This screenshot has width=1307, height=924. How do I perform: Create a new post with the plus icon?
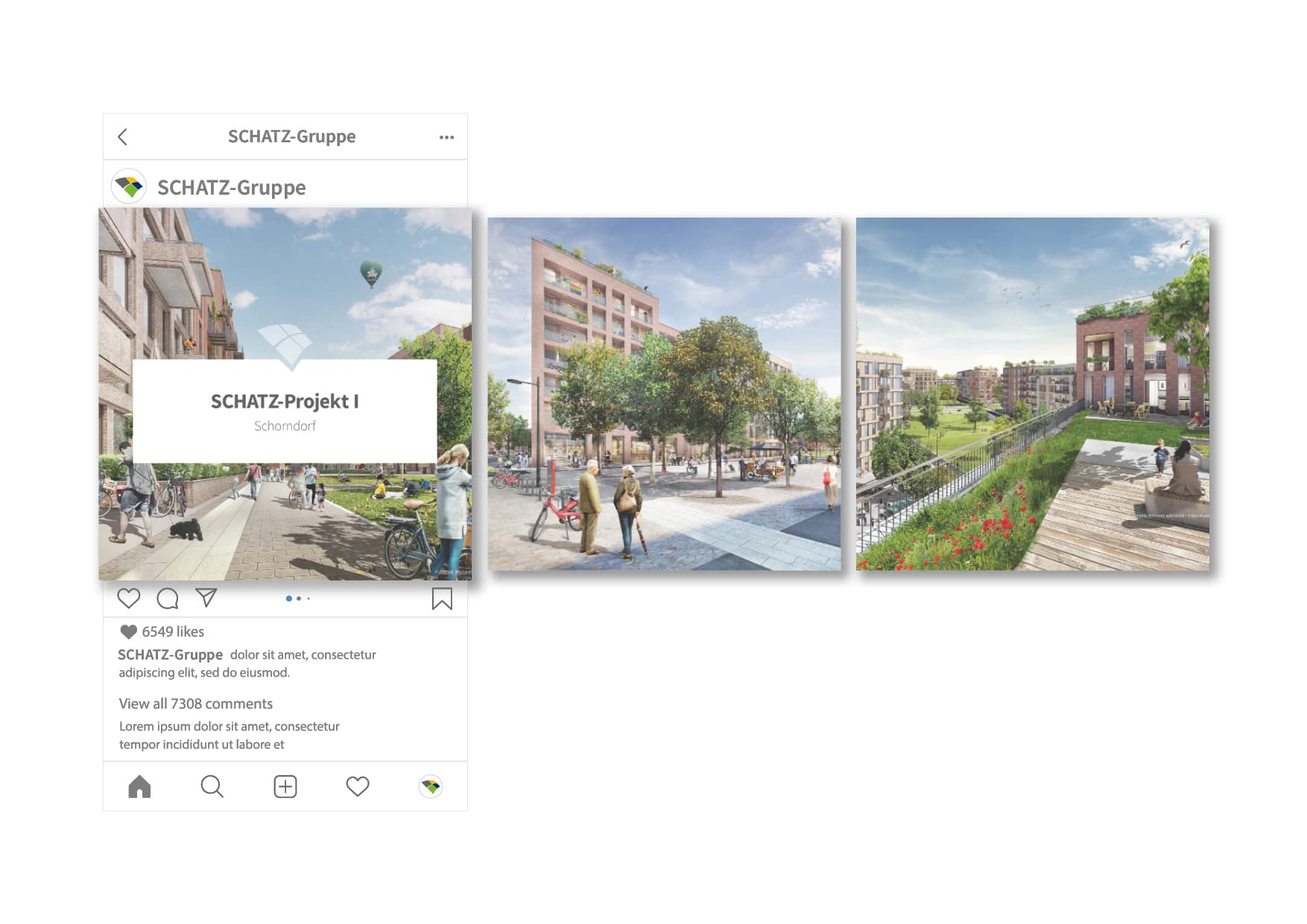pyautogui.click(x=285, y=787)
